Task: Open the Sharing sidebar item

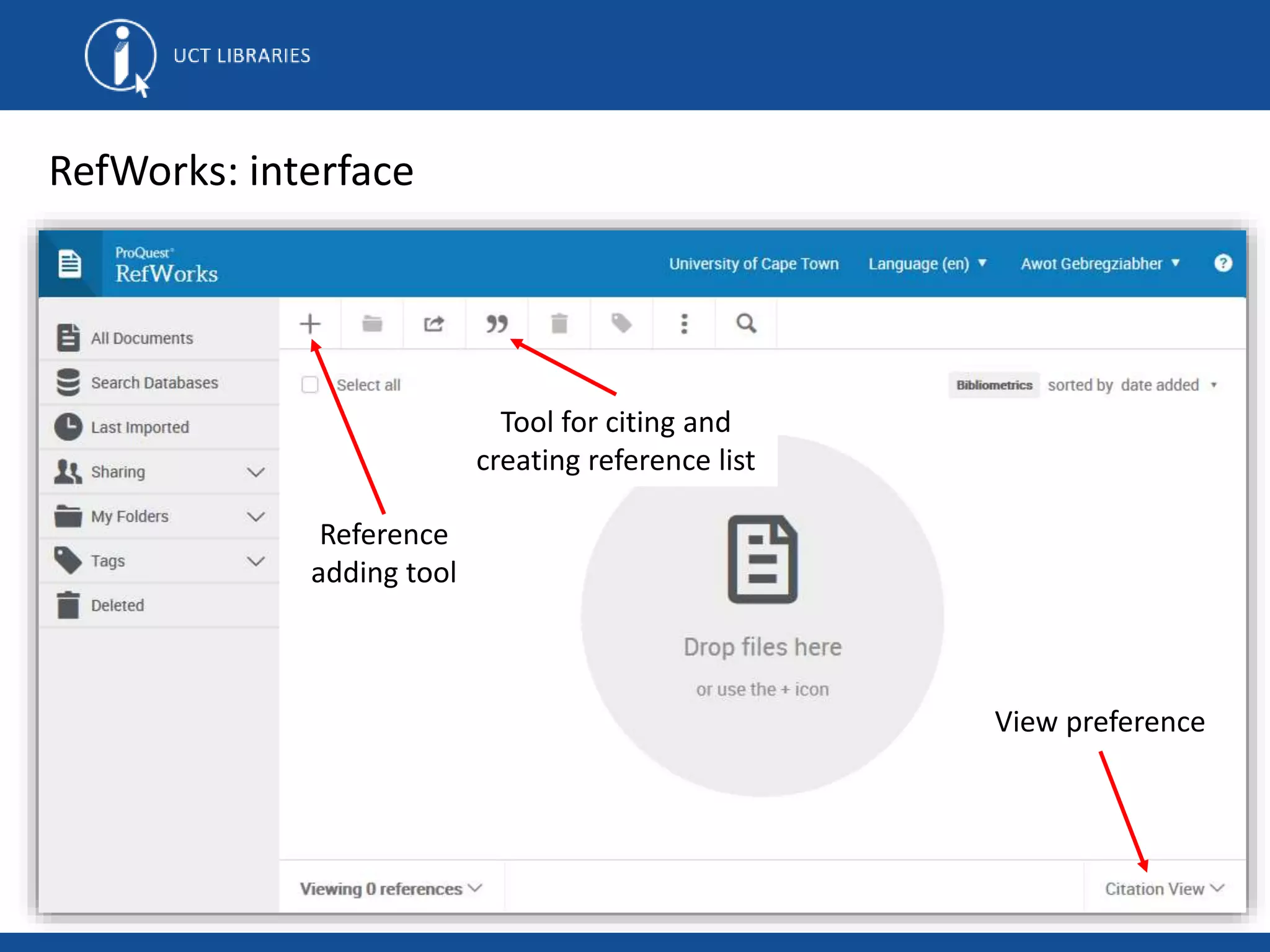Action: point(159,472)
